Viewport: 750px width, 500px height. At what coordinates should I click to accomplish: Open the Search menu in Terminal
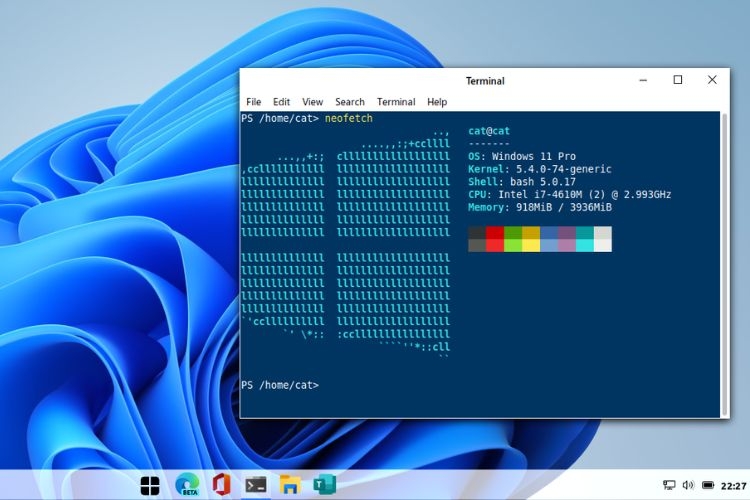(x=350, y=102)
